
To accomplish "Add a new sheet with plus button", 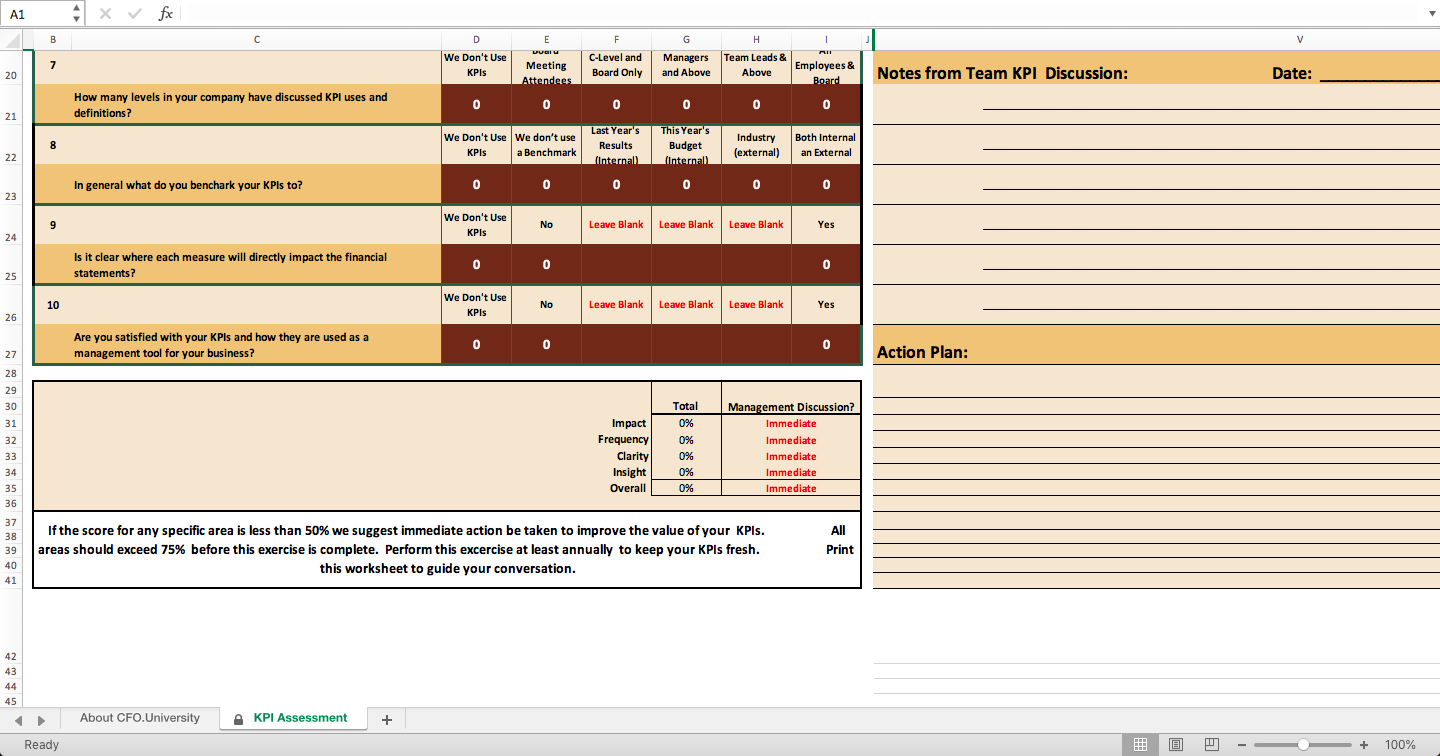I will click(387, 719).
